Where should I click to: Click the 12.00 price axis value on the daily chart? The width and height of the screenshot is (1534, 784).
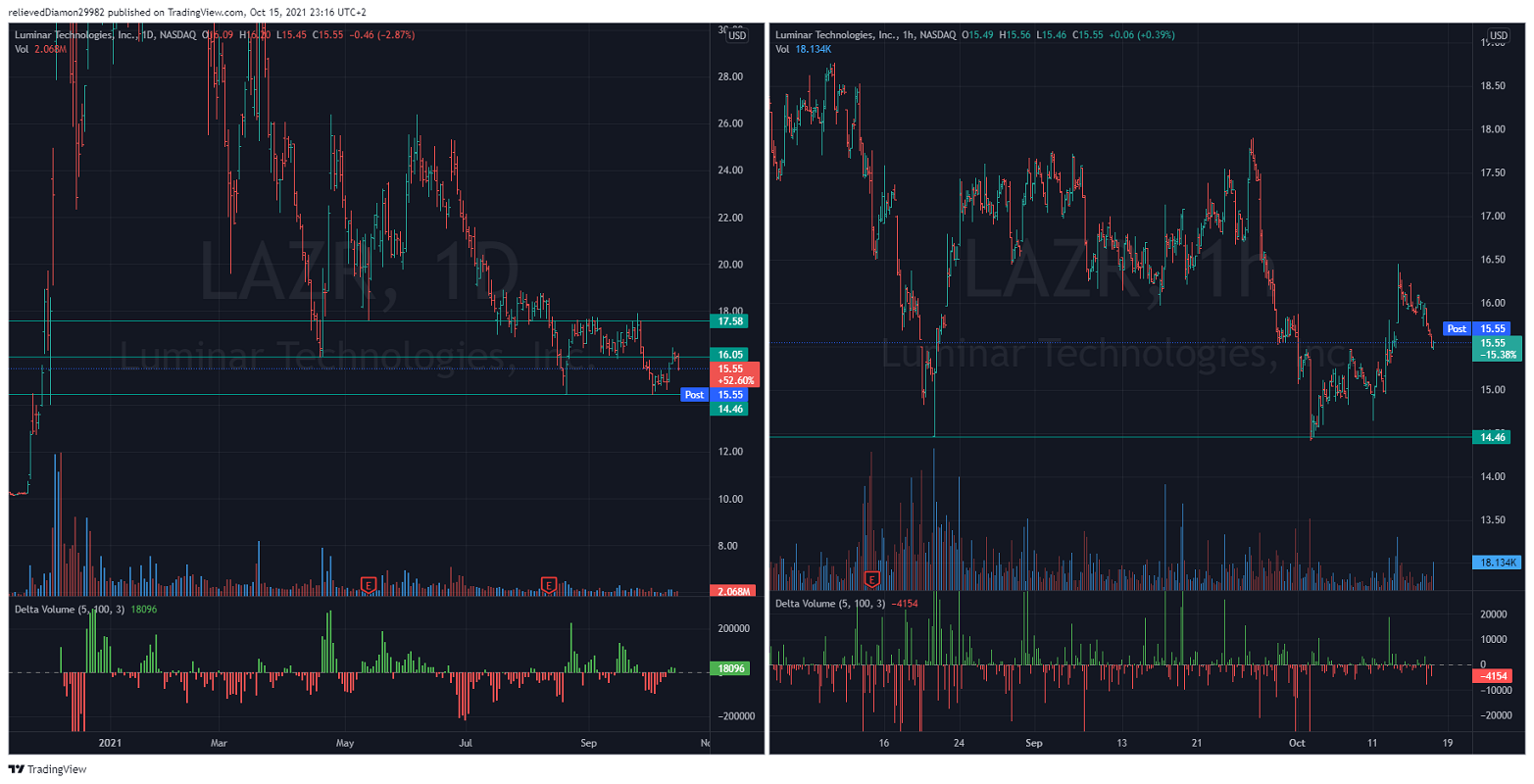click(x=730, y=452)
